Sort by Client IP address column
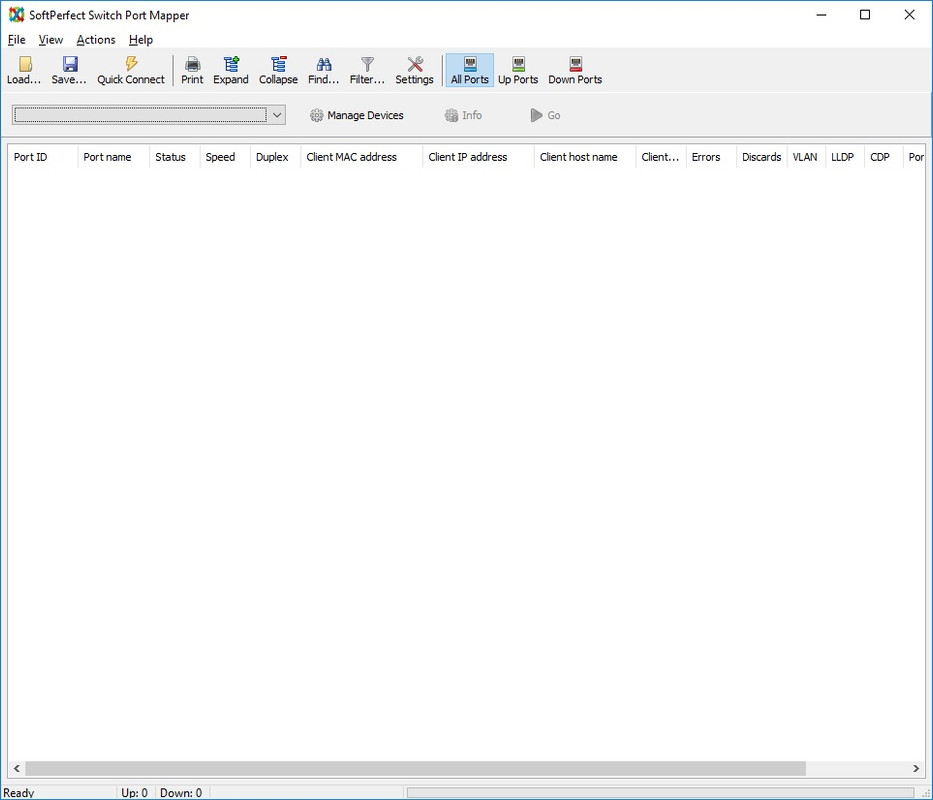 (478, 157)
